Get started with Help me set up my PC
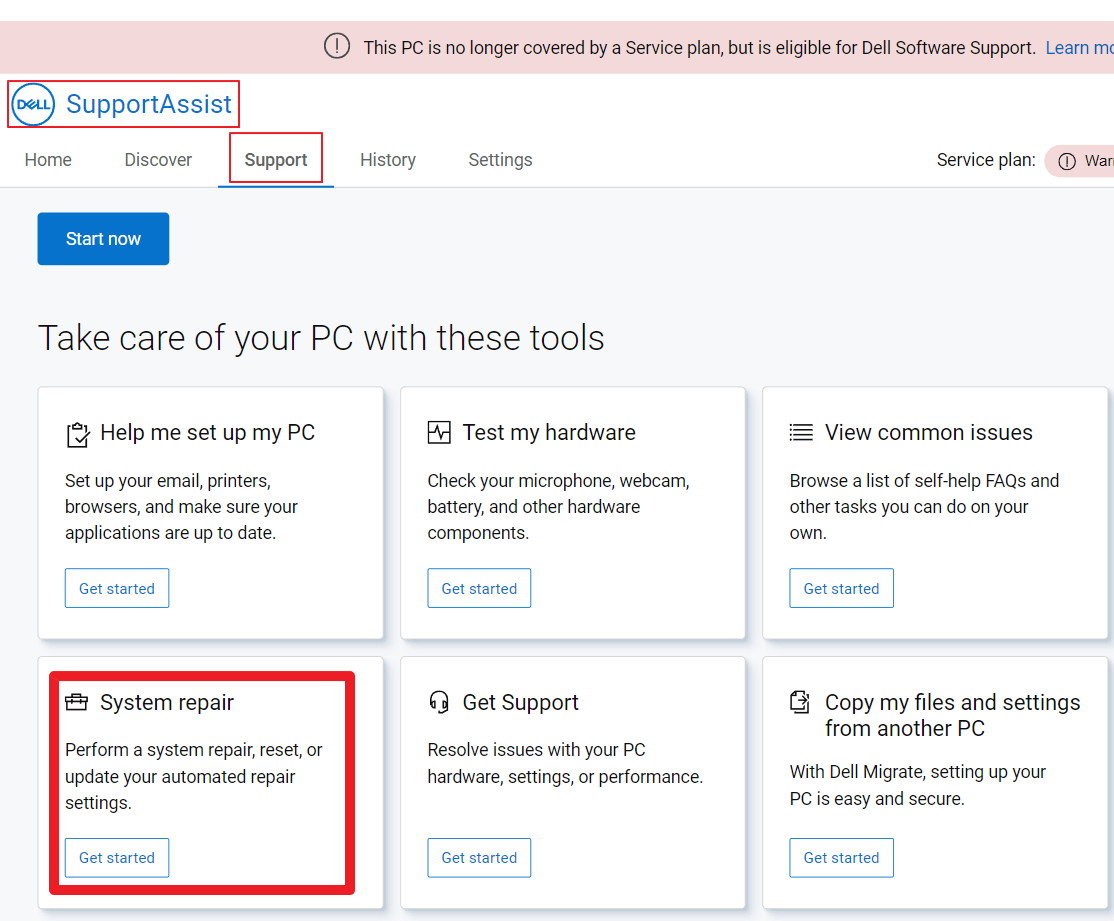This screenshot has width=1114, height=921. click(117, 588)
